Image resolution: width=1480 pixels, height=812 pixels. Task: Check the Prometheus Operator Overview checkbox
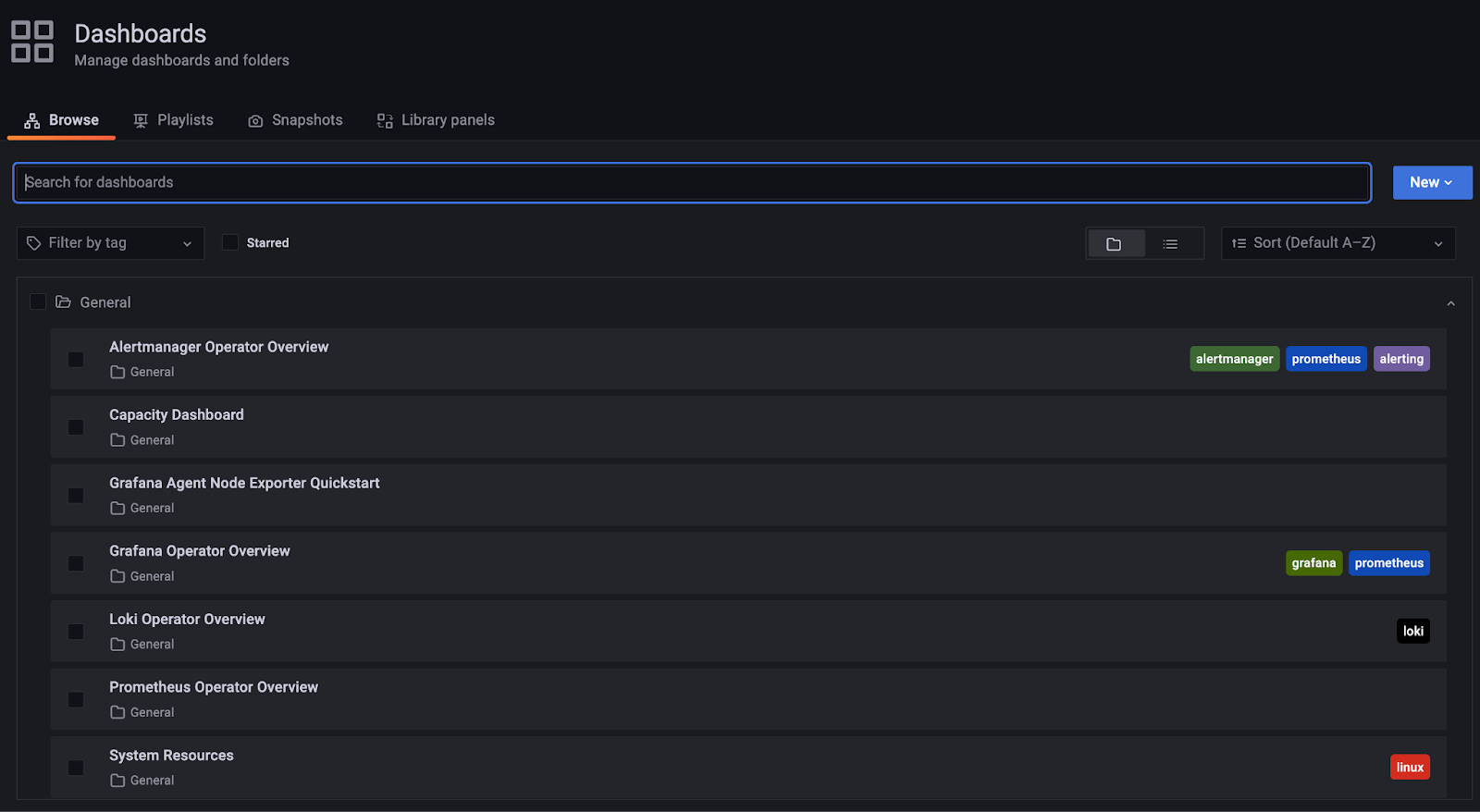(76, 700)
